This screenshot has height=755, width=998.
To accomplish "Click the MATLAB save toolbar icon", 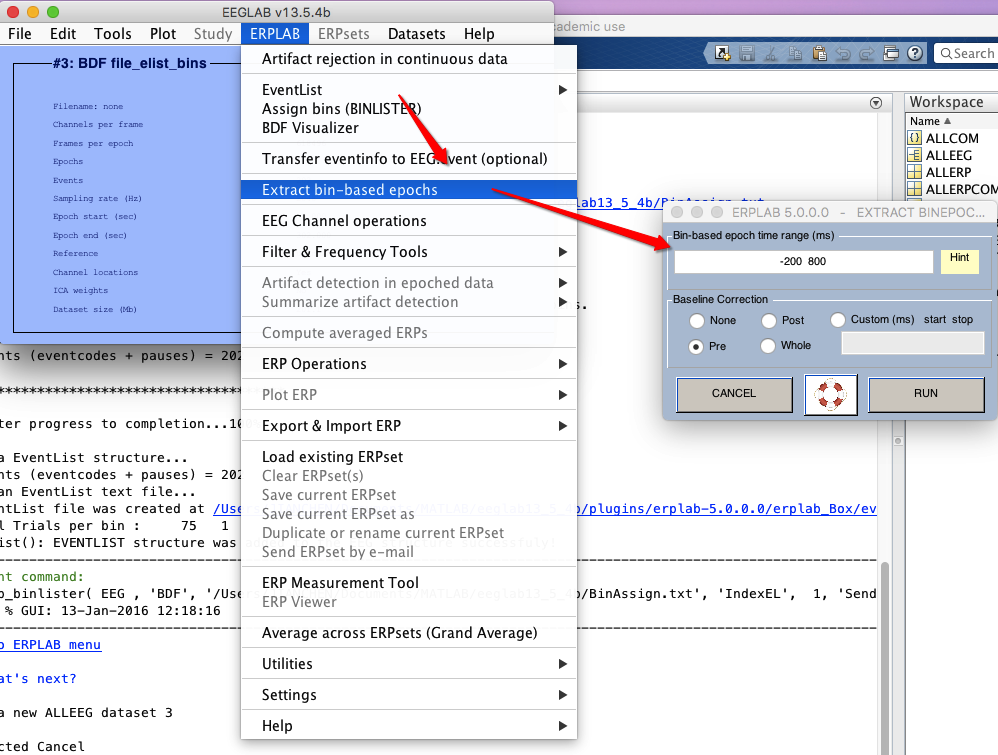I will [747, 53].
